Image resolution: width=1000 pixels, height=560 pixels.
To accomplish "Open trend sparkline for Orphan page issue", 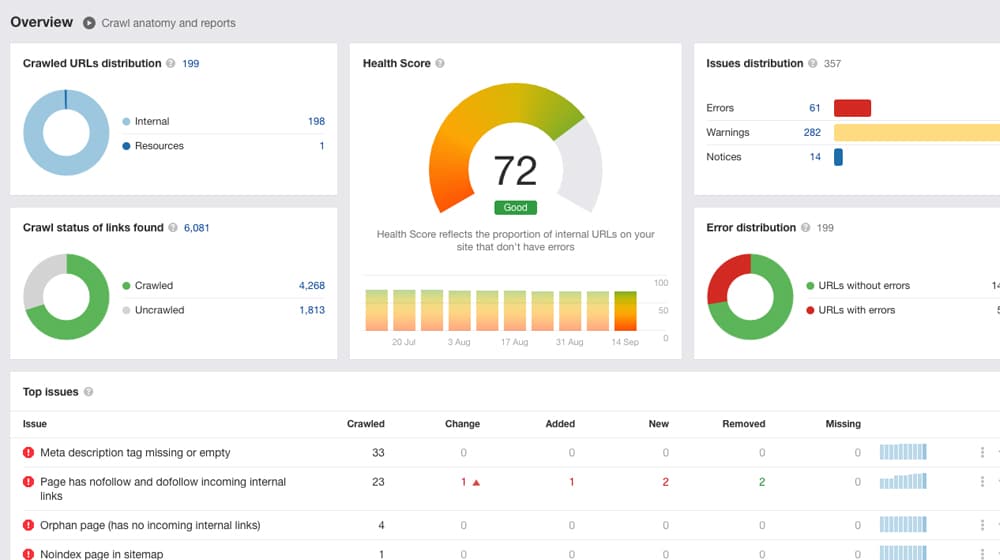I will coord(903,524).
